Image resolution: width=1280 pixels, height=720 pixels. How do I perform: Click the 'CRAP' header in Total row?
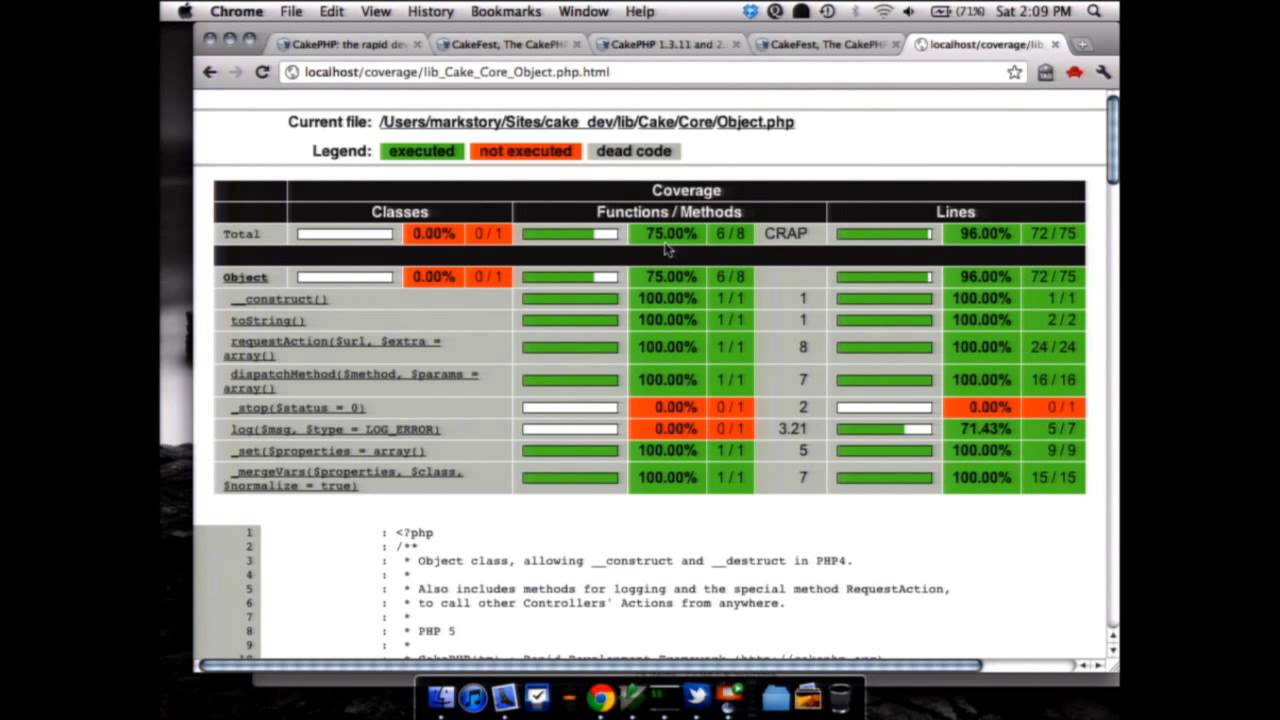pos(785,233)
